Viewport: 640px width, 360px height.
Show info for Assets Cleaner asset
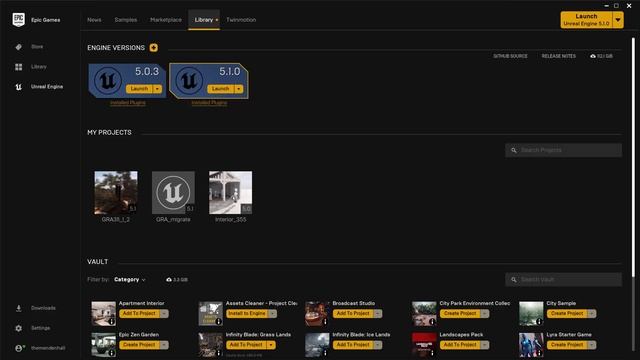(x=218, y=322)
